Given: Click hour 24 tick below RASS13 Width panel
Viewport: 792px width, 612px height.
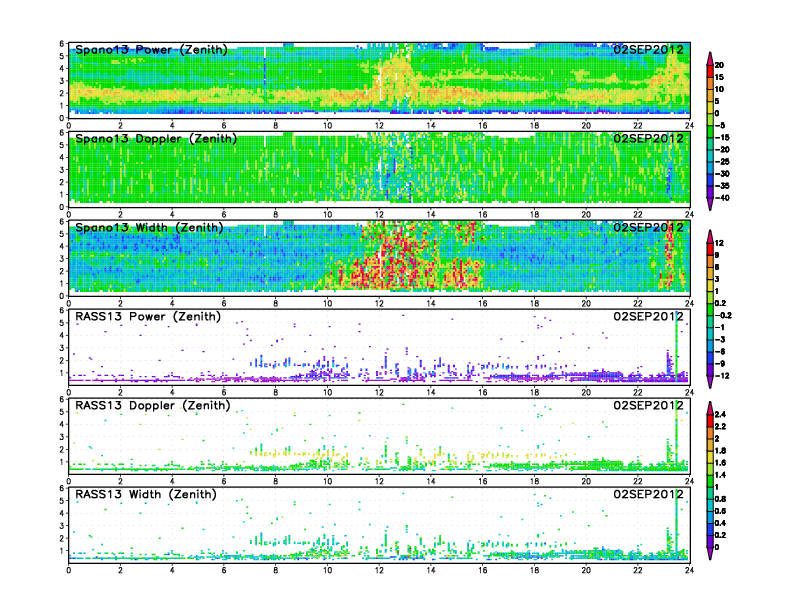Looking at the screenshot, I should 689,570.
